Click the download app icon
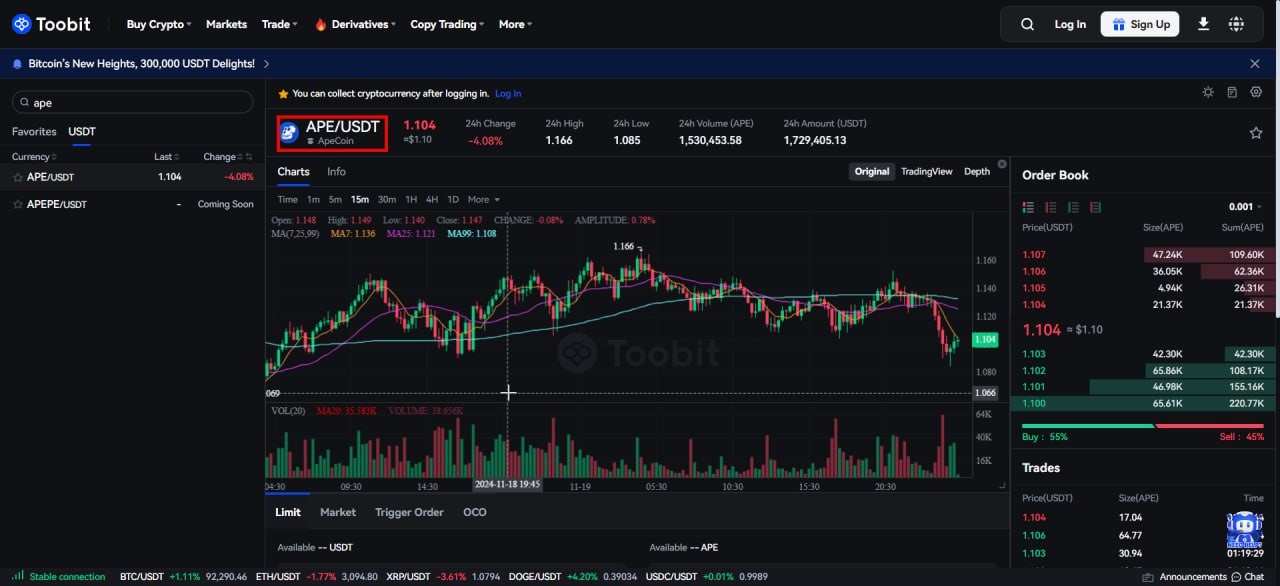Viewport: 1280px width, 586px height. [1203, 24]
